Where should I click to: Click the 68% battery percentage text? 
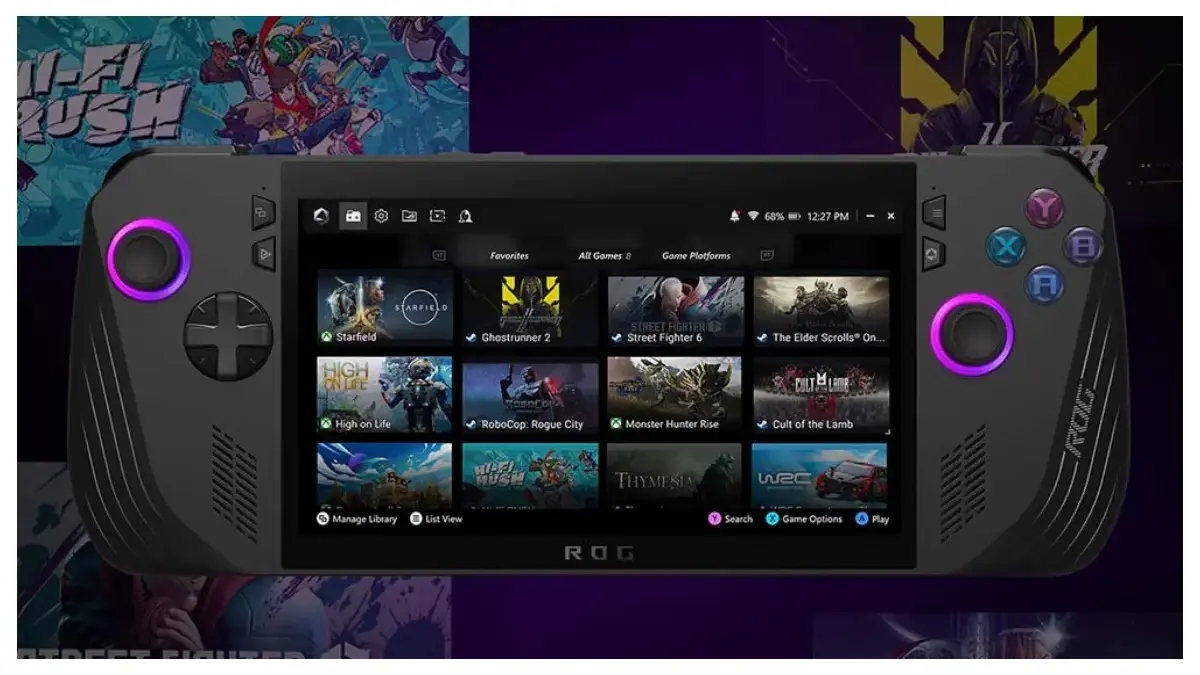774,216
